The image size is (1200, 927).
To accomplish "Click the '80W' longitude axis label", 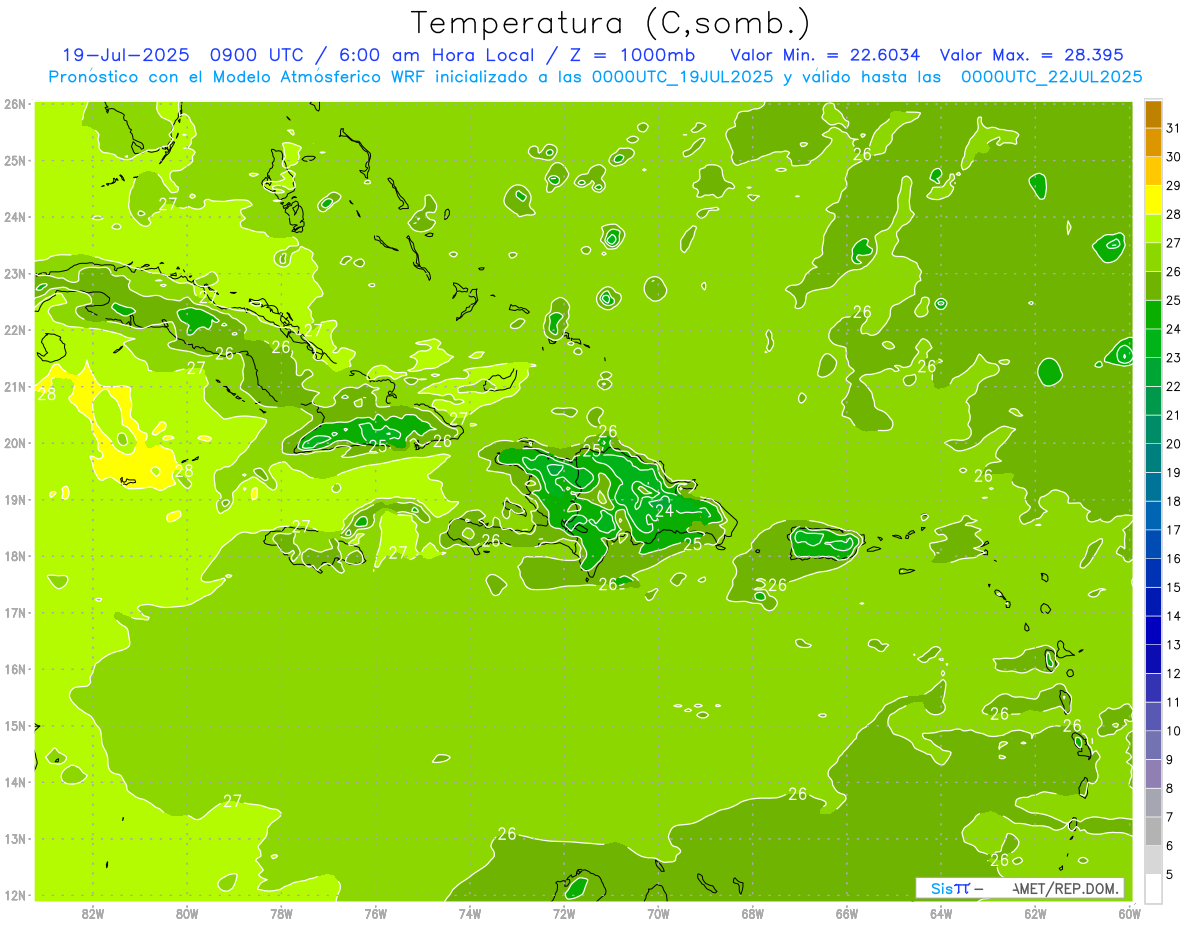I will pyautogui.click(x=187, y=913).
